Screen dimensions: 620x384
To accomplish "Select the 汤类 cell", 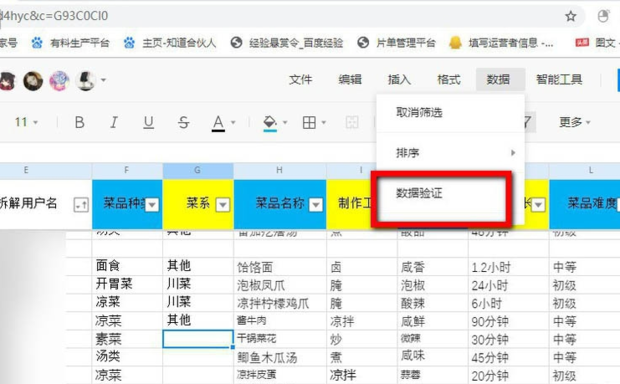I will click(x=127, y=357).
